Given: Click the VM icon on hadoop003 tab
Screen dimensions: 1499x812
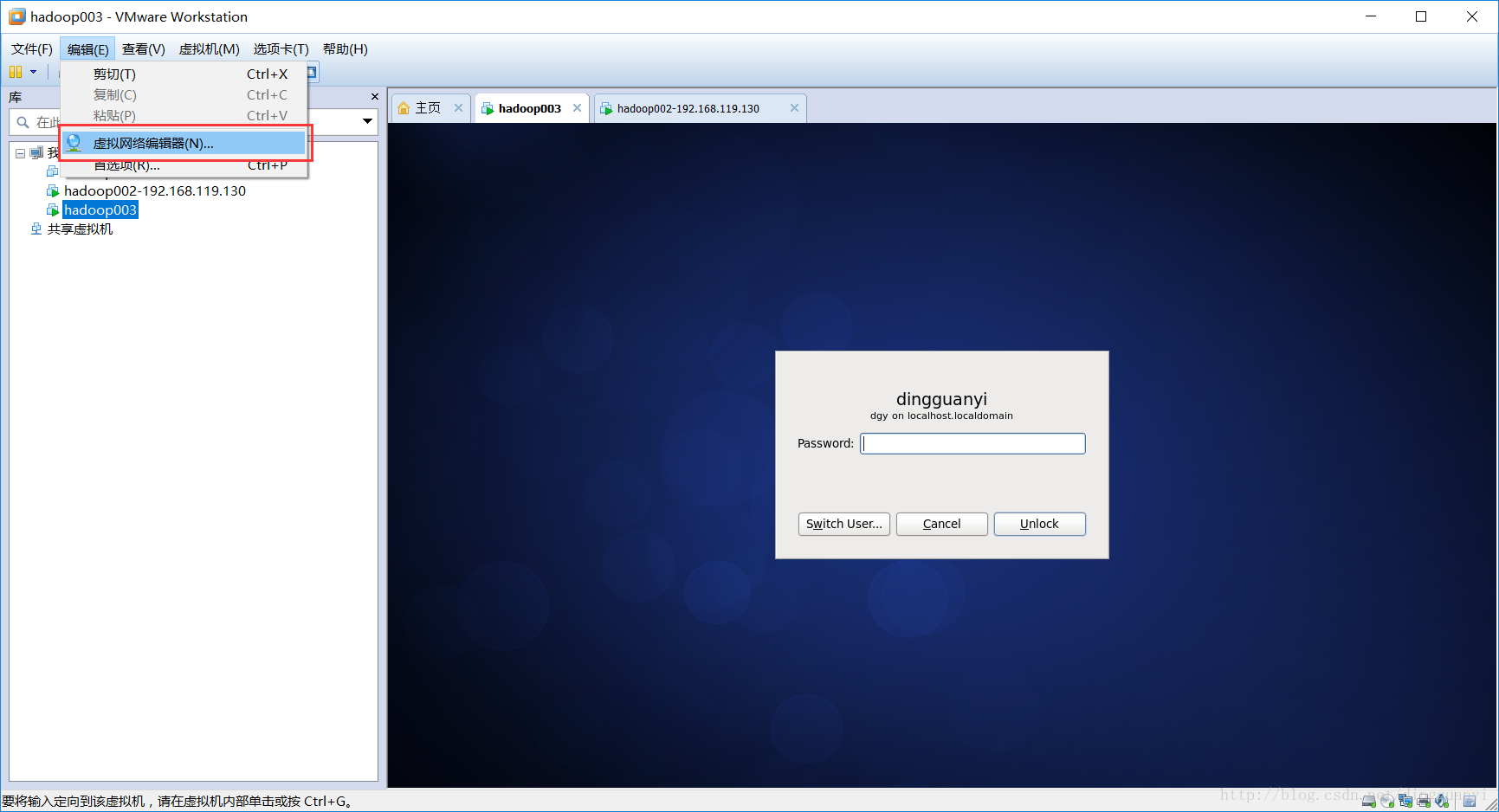Looking at the screenshot, I should 488,108.
